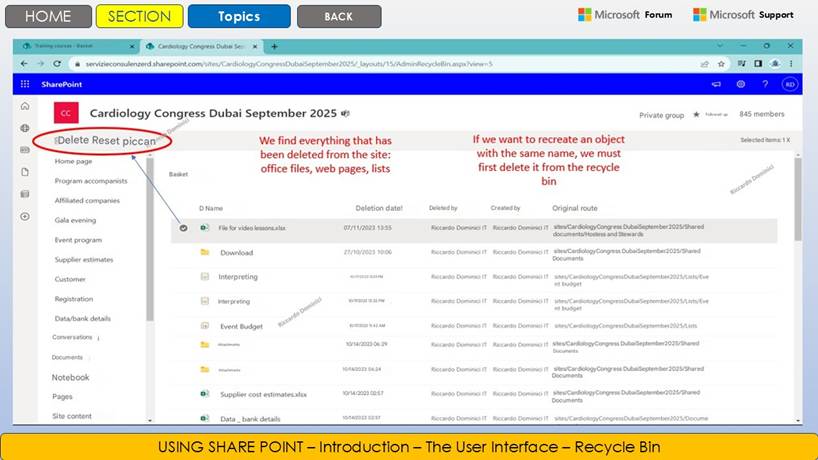The width and height of the screenshot is (818, 460).
Task: Open Documents in site navigation
Action: tap(67, 357)
